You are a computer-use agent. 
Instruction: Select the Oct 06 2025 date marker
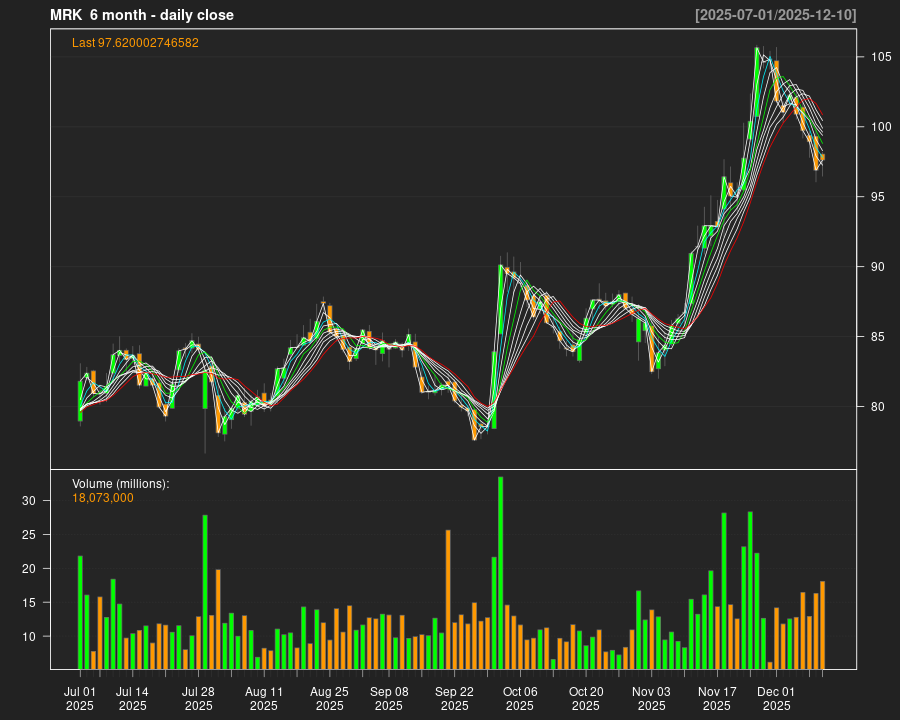tap(520, 698)
